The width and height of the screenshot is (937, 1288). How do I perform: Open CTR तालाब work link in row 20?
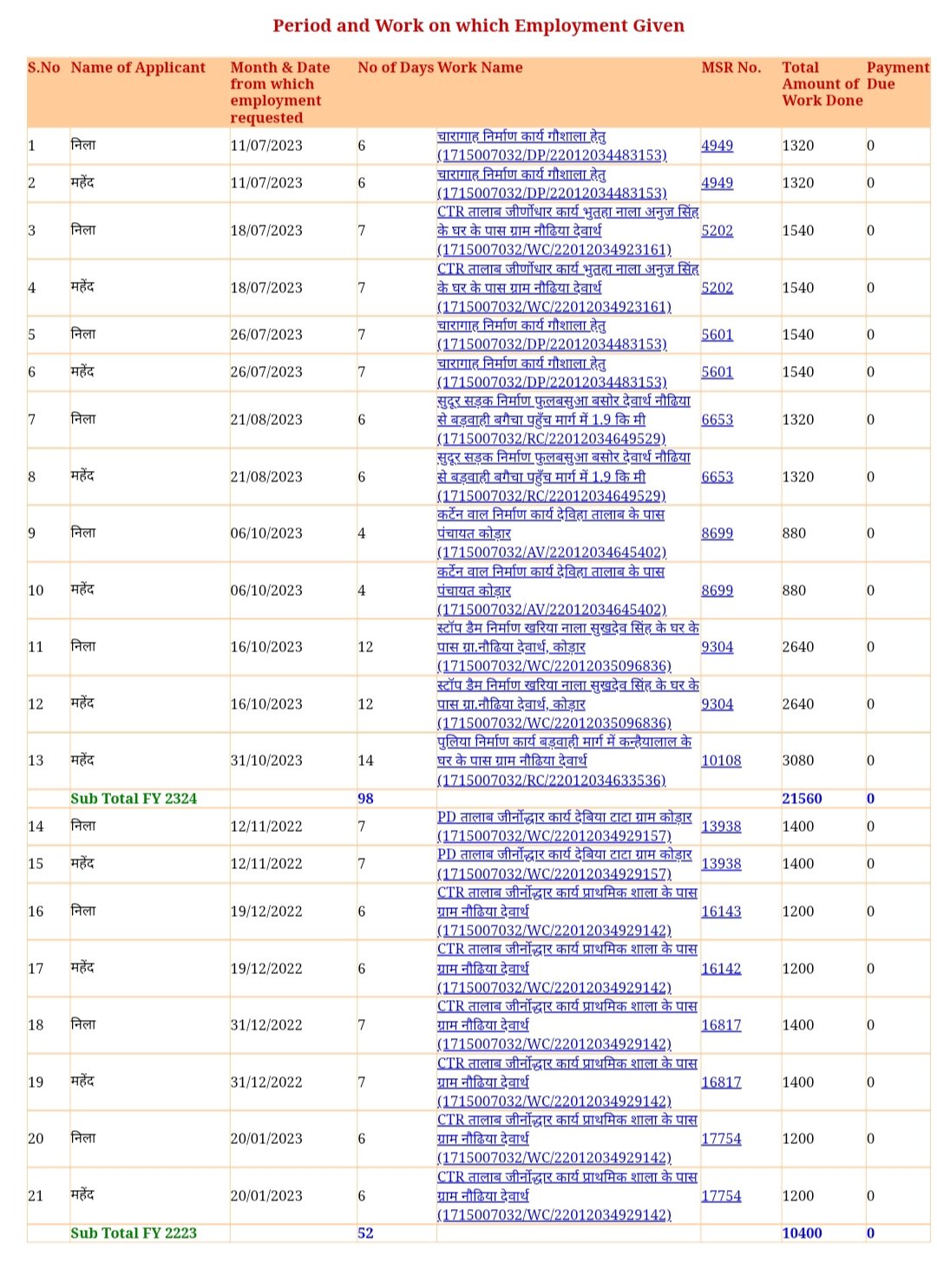pyautogui.click(x=567, y=1139)
